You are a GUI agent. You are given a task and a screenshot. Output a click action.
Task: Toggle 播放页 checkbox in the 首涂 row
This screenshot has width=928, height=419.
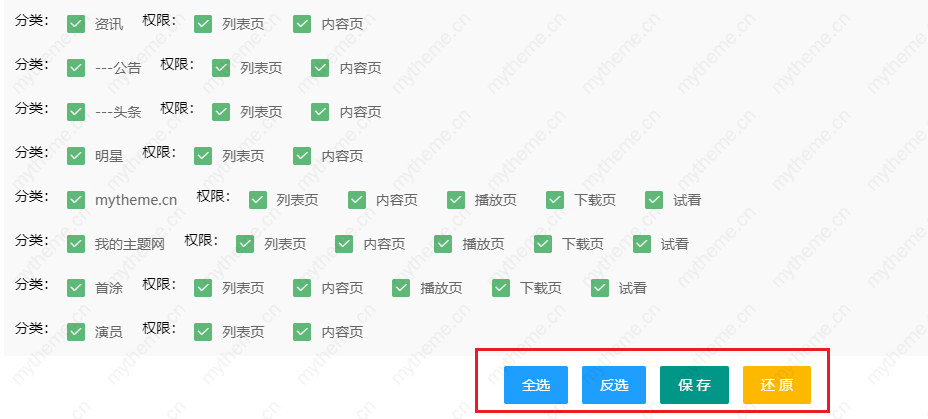tap(401, 288)
